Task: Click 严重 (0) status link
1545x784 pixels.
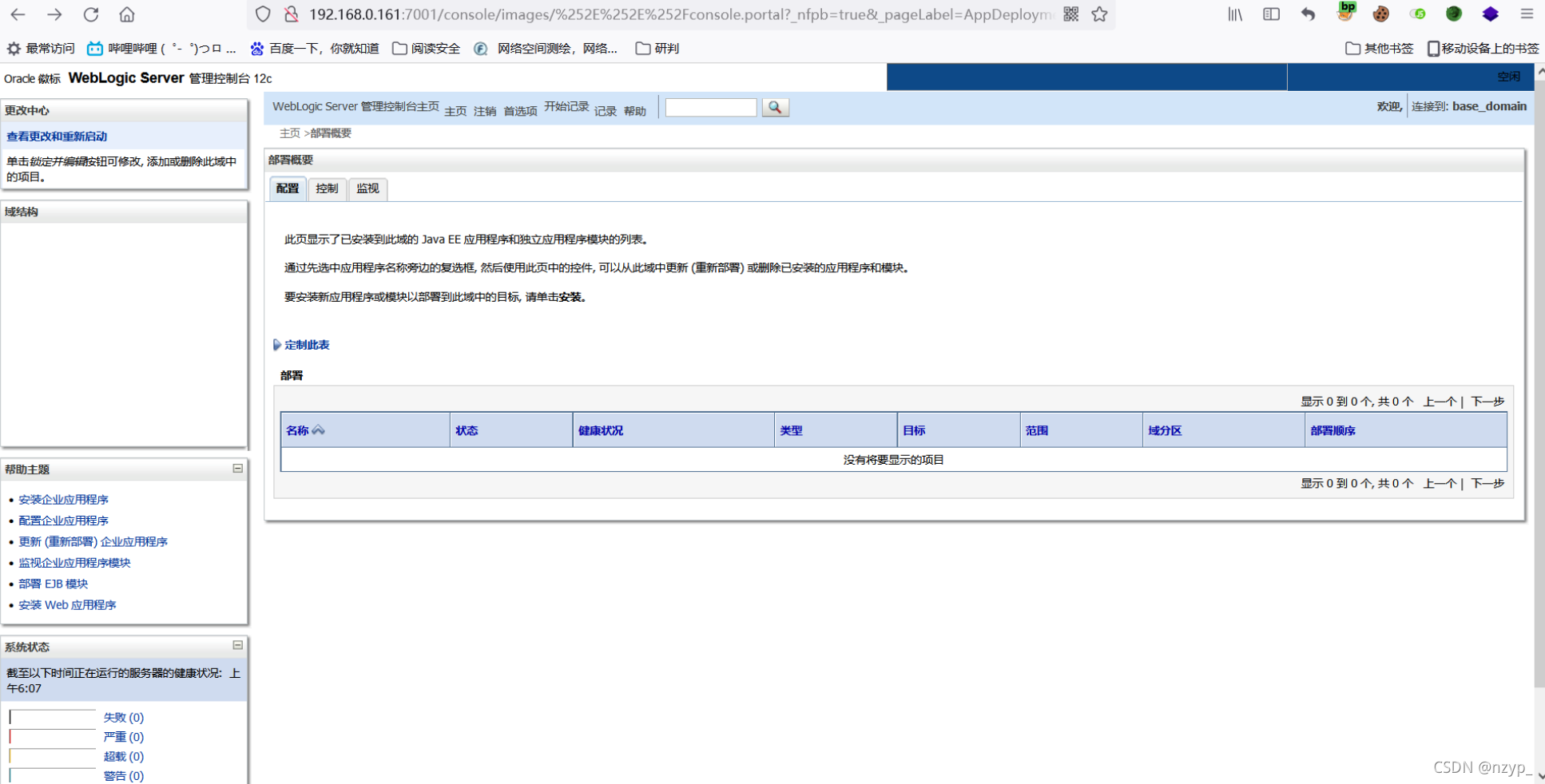Action: (x=124, y=737)
